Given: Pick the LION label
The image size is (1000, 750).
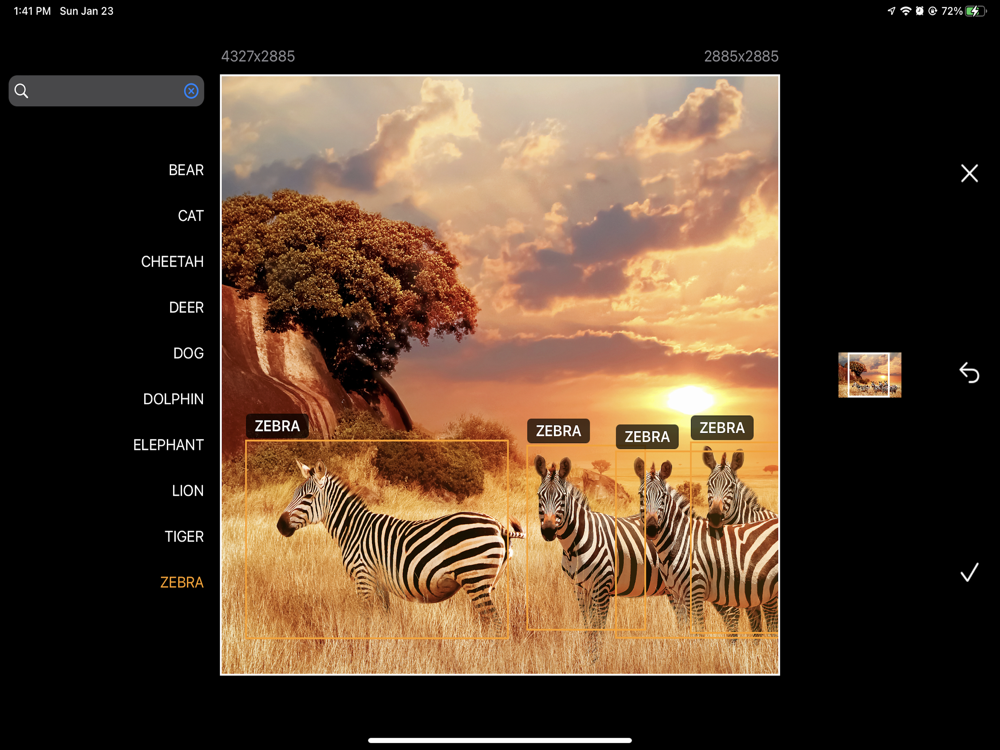Looking at the screenshot, I should click(x=188, y=491).
